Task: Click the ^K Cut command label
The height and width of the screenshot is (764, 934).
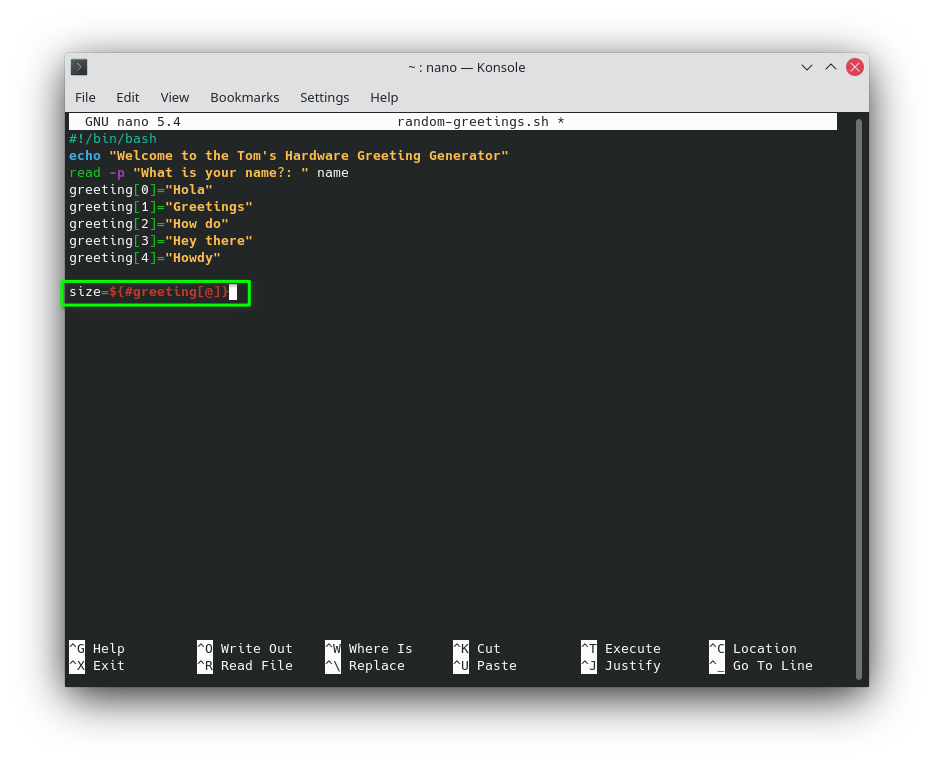Action: [482, 648]
